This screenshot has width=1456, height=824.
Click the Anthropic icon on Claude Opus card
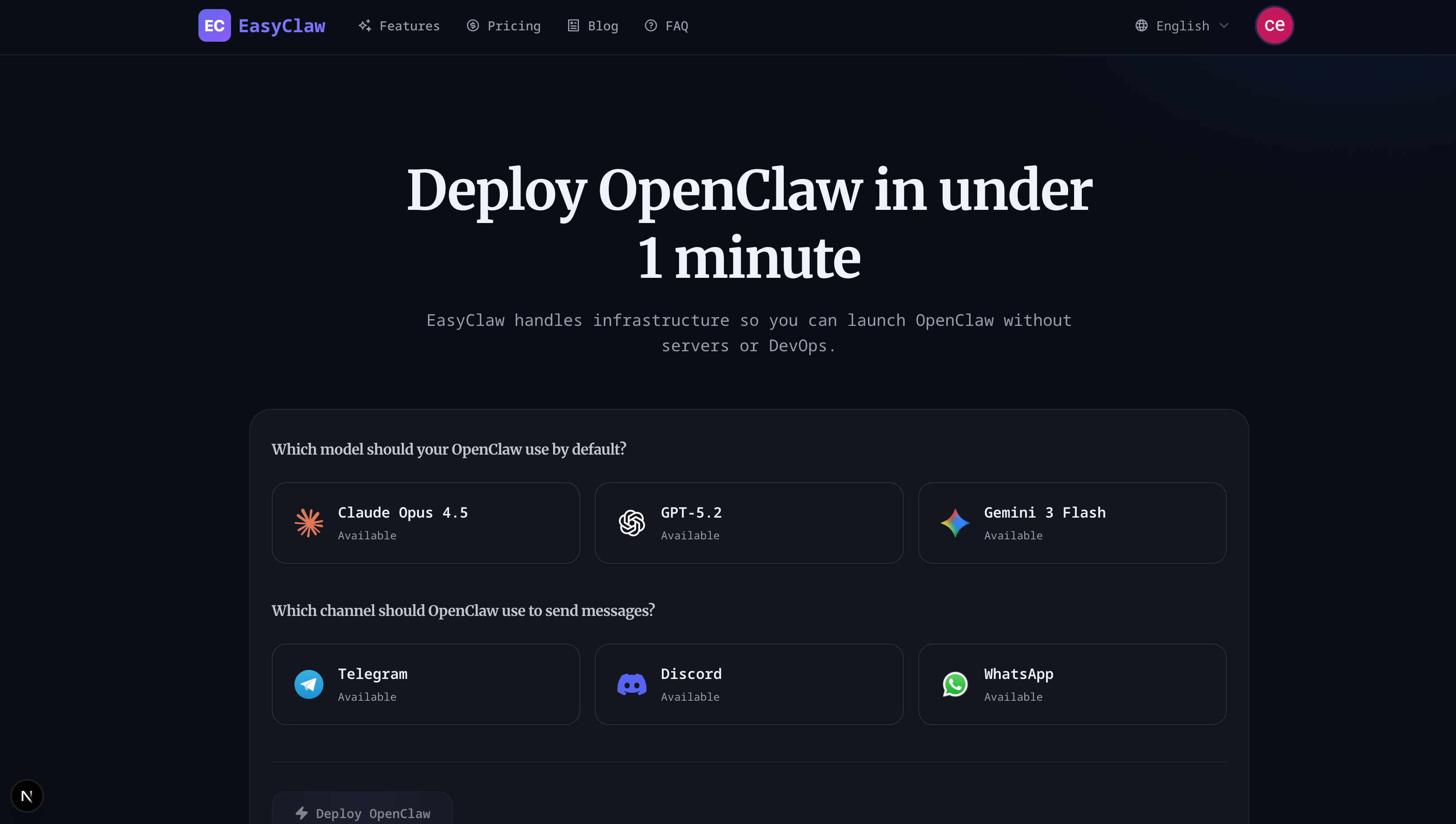pos(309,522)
